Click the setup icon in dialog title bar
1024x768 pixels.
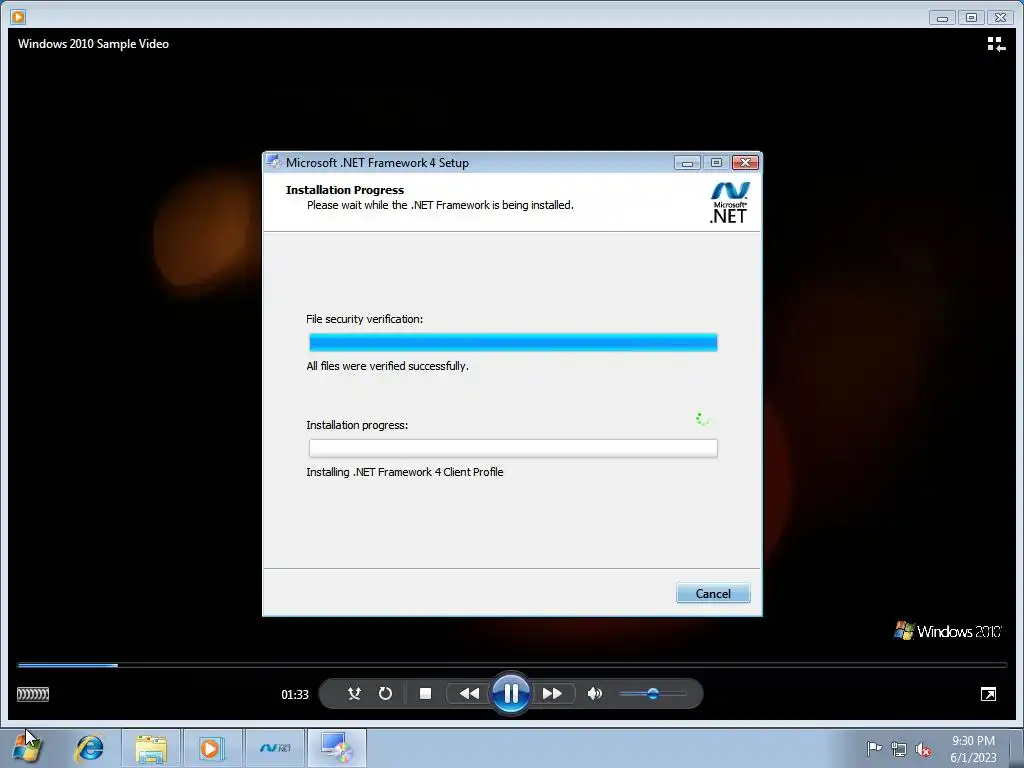[x=274, y=162]
